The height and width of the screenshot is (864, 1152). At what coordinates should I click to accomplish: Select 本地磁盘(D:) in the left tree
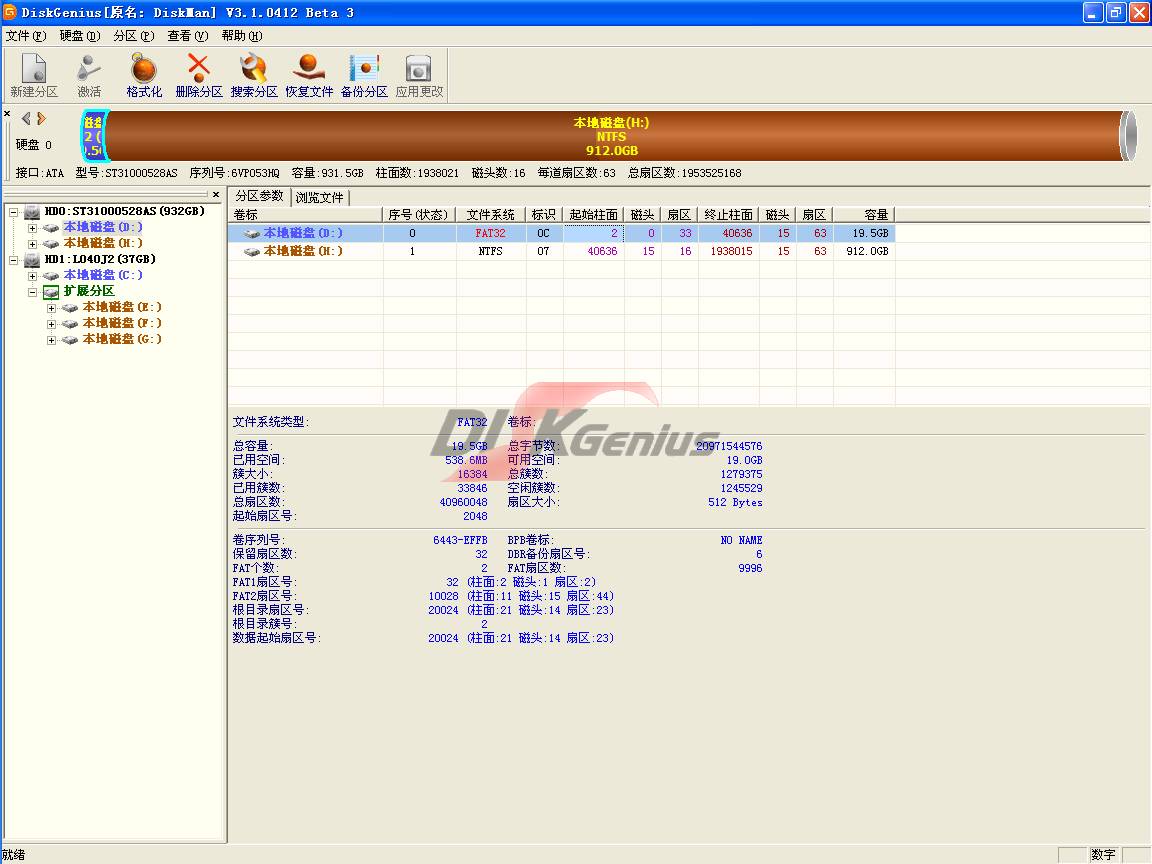coord(102,227)
